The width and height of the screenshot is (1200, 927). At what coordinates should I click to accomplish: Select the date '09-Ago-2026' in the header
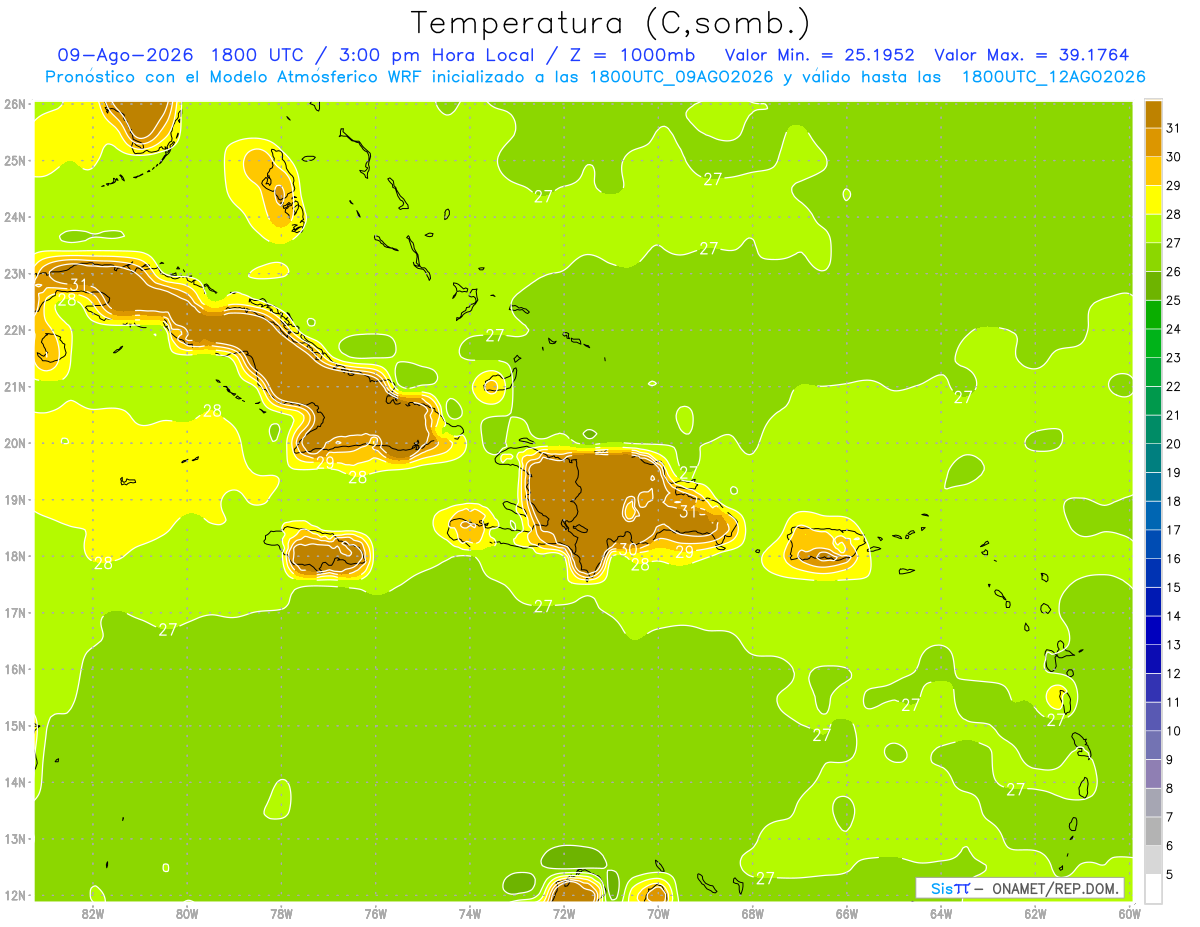(125, 55)
